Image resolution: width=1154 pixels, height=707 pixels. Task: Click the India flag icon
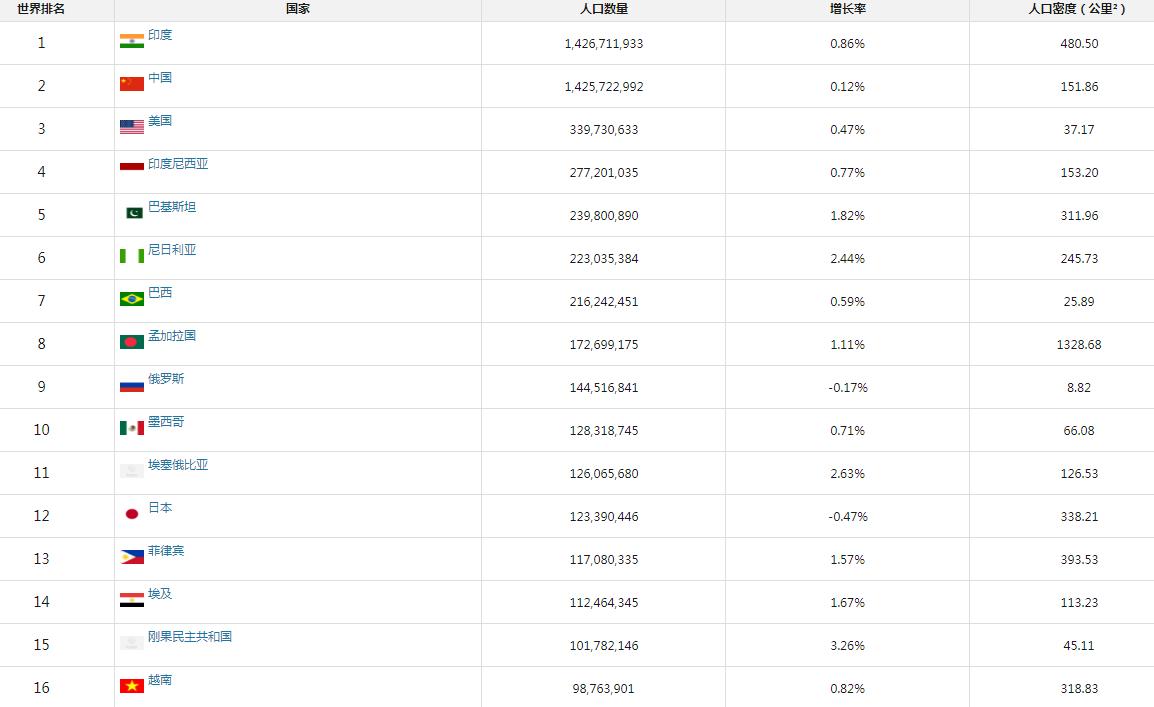(x=131, y=41)
